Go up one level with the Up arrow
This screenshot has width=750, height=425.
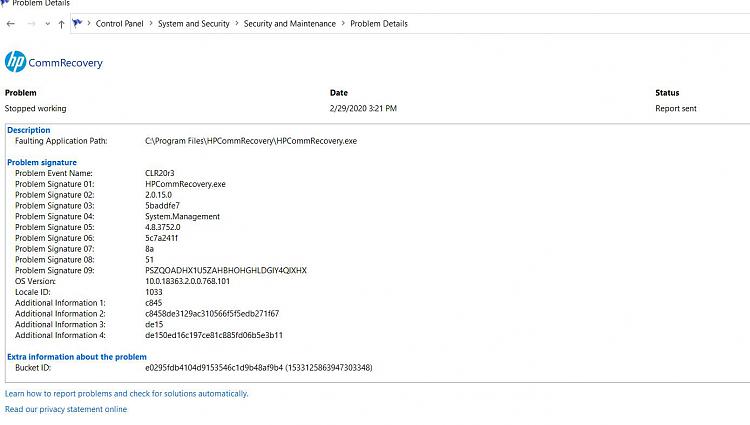pyautogui.click(x=62, y=23)
